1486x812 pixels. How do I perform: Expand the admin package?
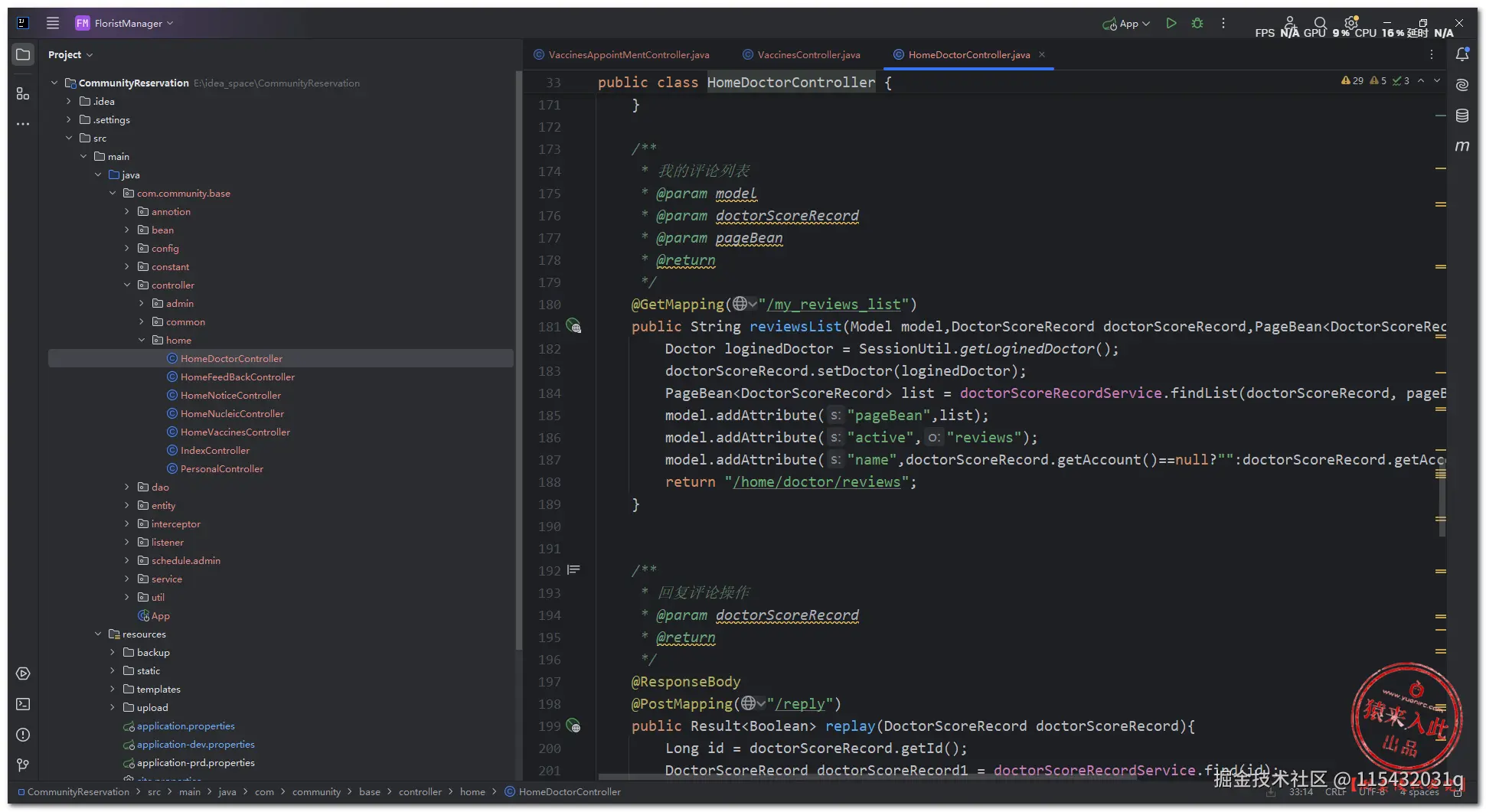click(142, 303)
